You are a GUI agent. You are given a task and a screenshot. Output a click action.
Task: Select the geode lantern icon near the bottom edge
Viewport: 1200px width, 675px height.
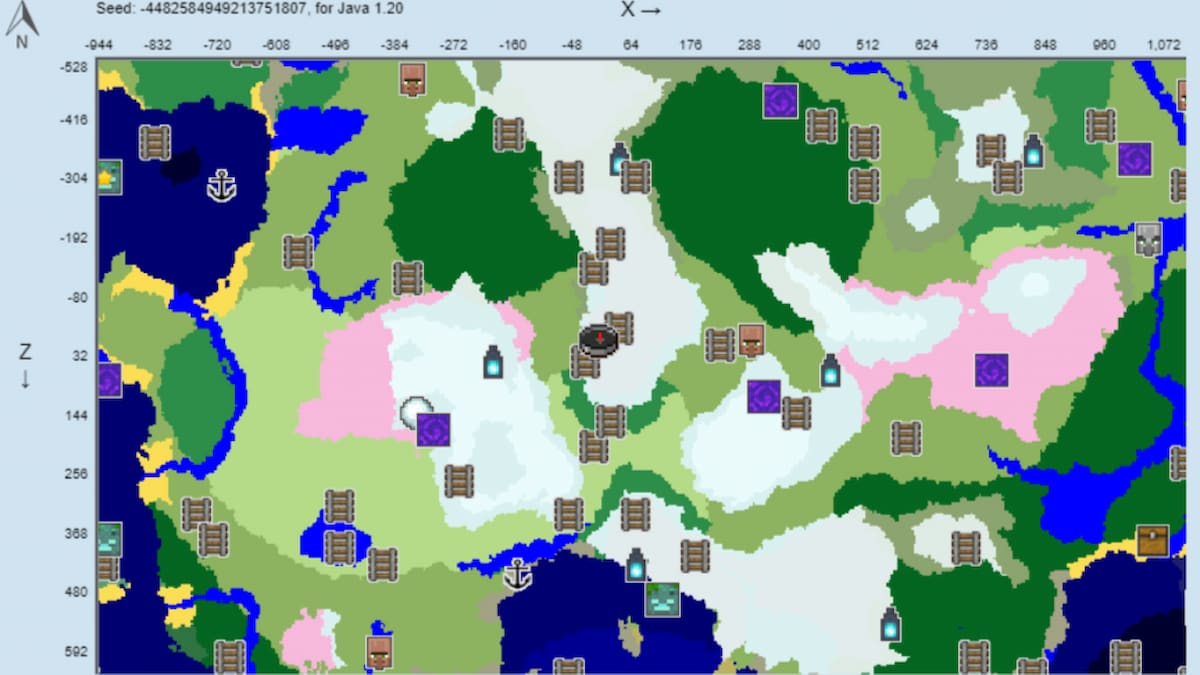click(x=890, y=623)
